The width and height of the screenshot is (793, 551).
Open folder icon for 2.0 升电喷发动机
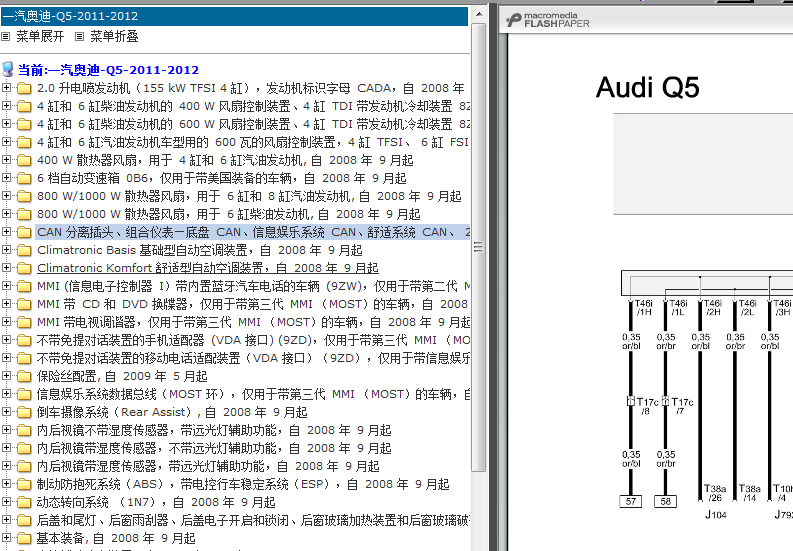tap(24, 89)
